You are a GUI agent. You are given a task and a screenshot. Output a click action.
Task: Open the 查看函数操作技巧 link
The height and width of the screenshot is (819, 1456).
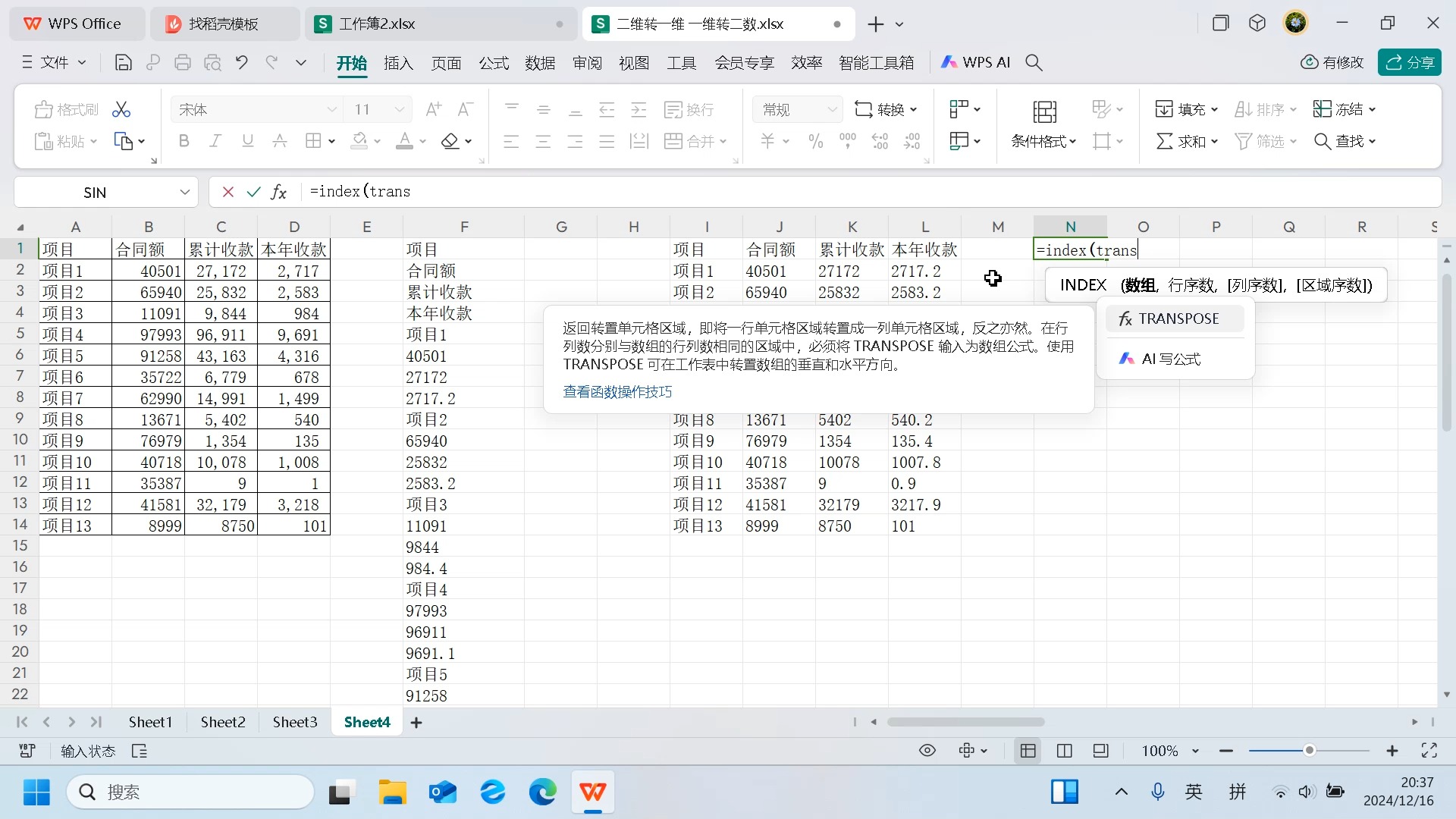click(x=617, y=391)
